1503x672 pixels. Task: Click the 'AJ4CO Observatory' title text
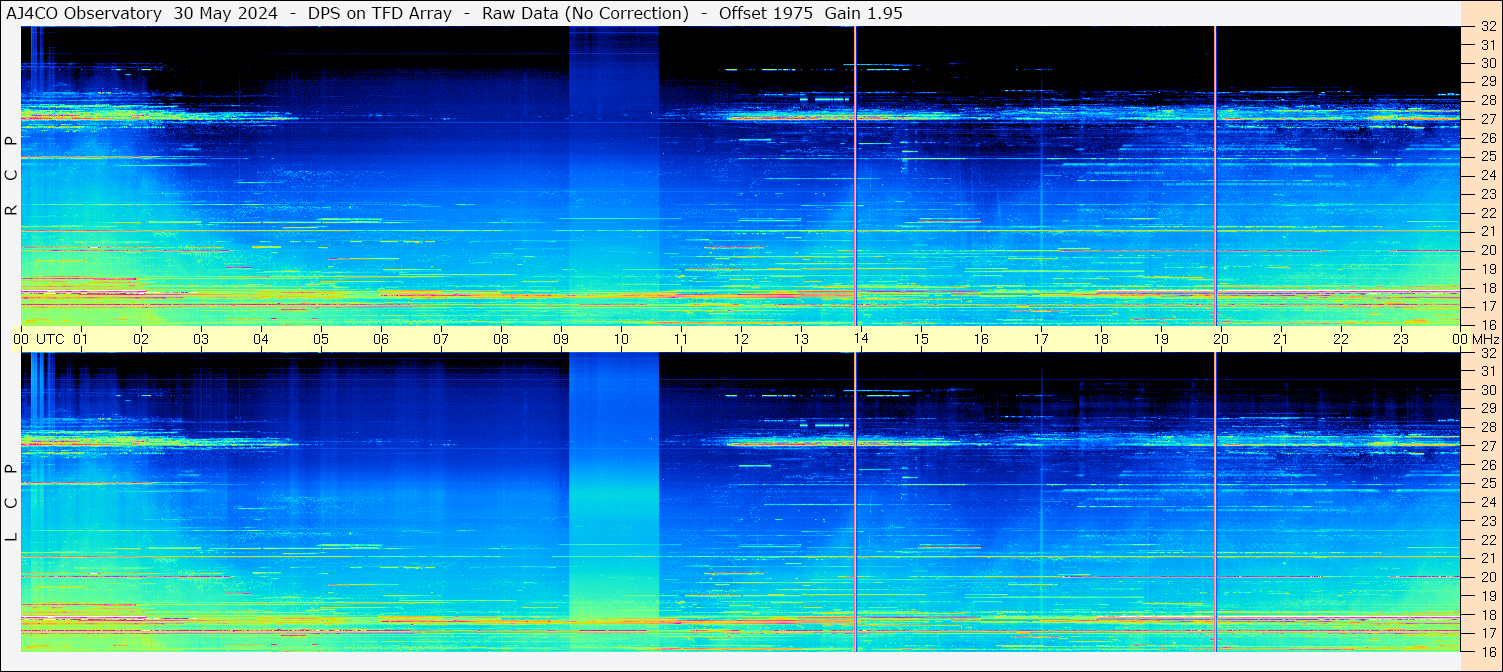84,13
